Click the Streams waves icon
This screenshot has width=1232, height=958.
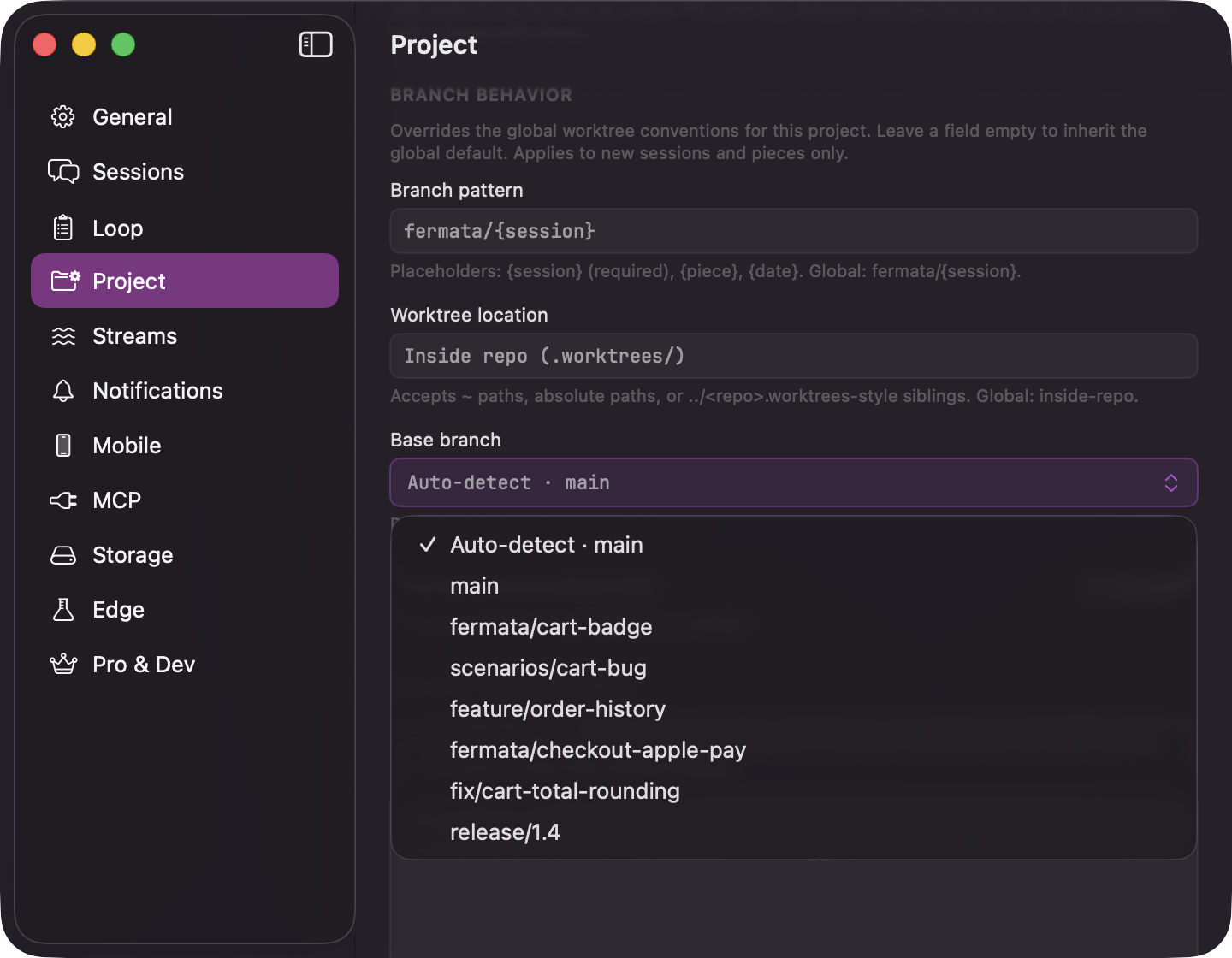click(63, 336)
